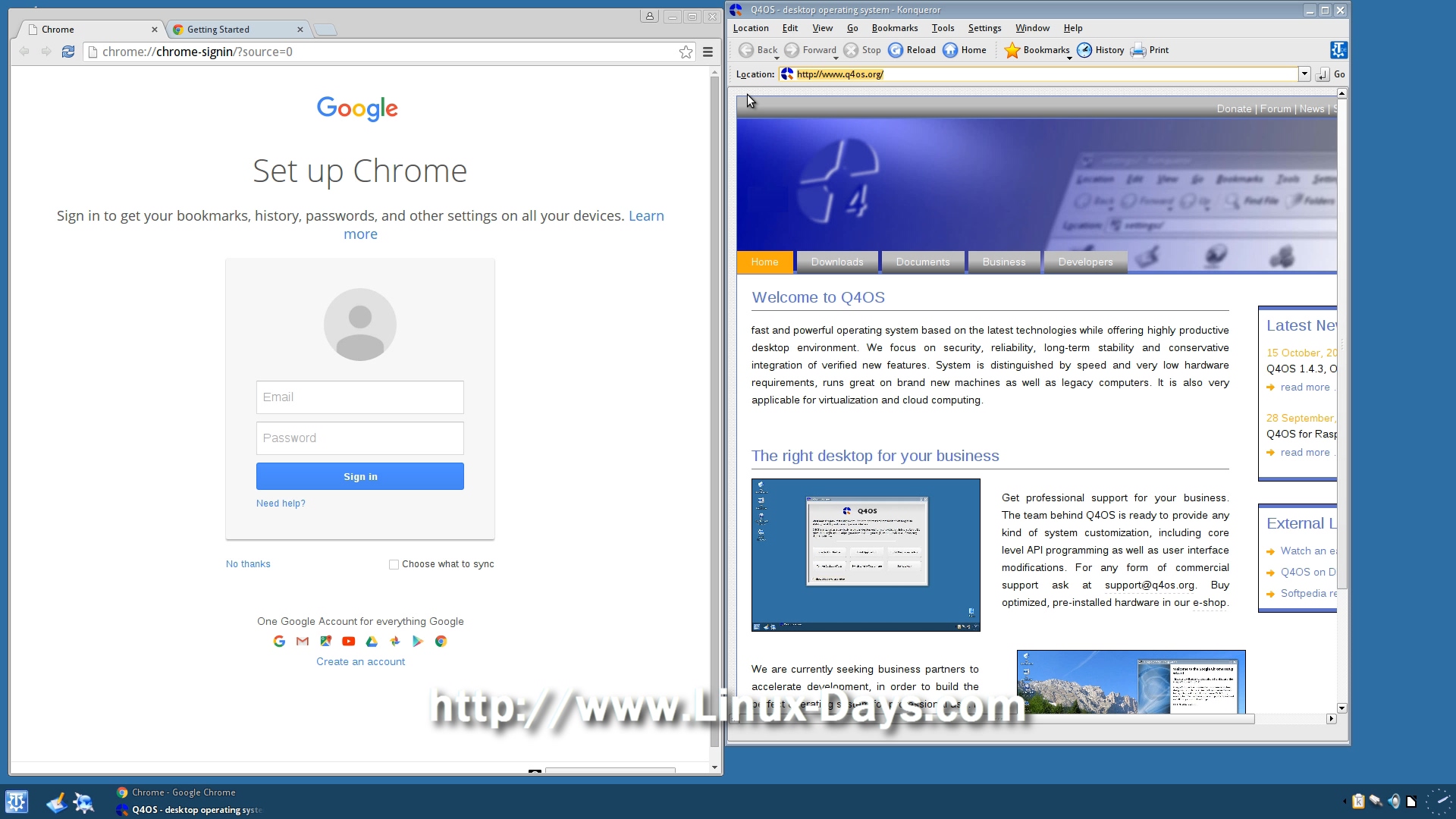Image resolution: width=1456 pixels, height=819 pixels.
Task: Bookmark this page with the star icon
Action: (x=686, y=52)
